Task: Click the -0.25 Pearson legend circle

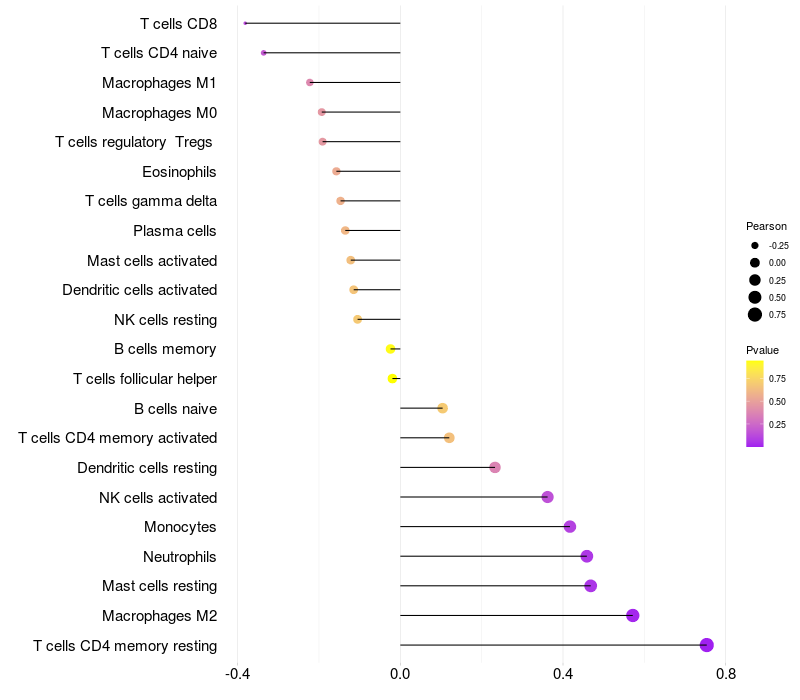Action: [755, 245]
